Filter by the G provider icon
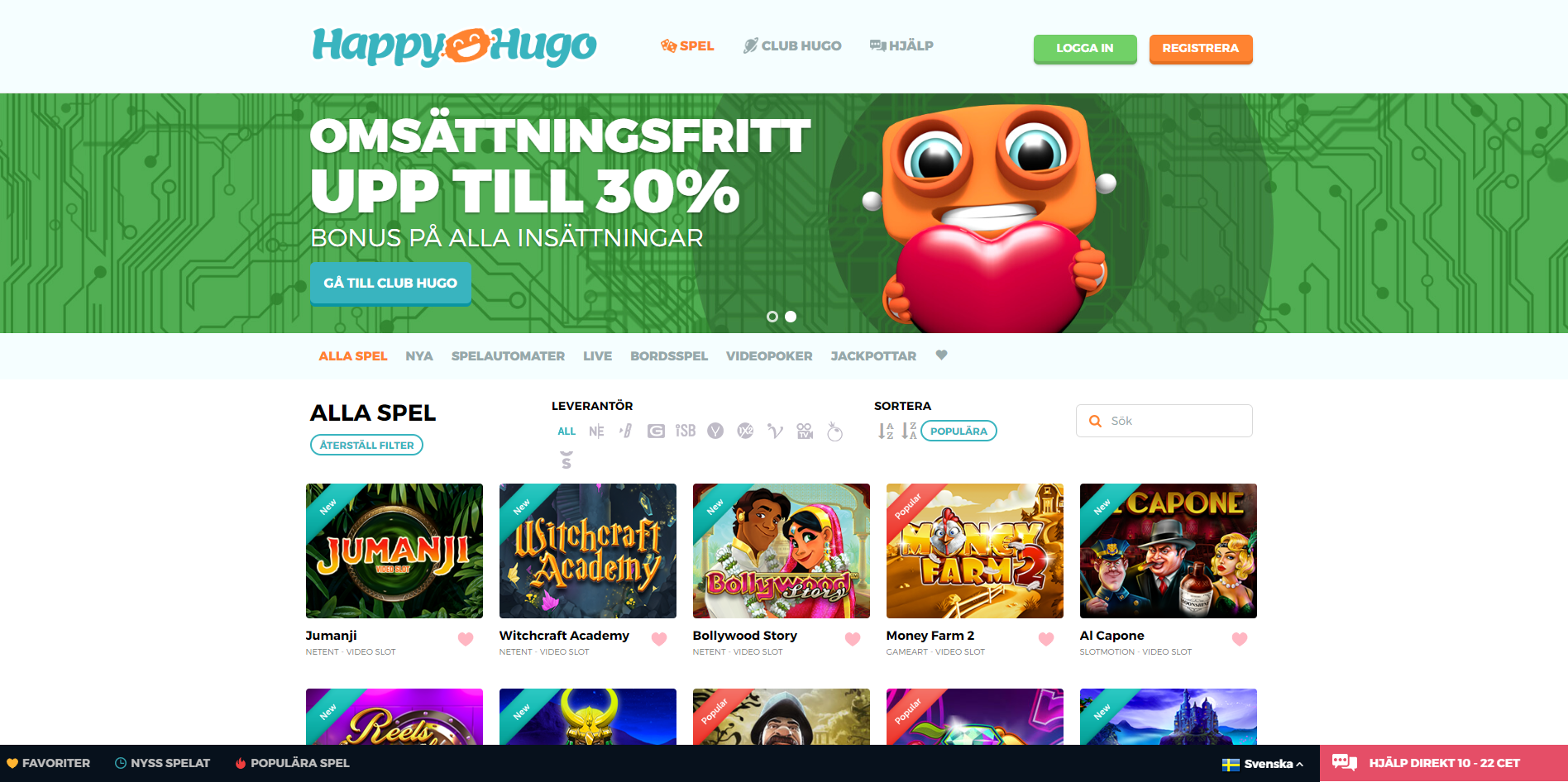 pyautogui.click(x=656, y=431)
